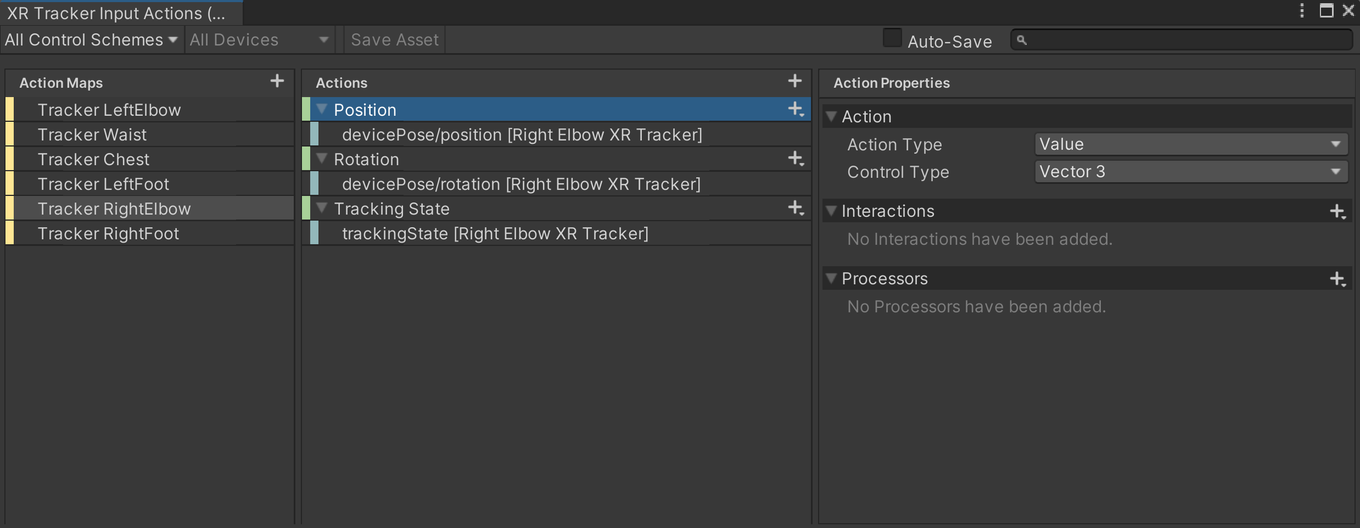The width and height of the screenshot is (1360, 528).
Task: Add a new action in Actions panel
Action: coord(795,81)
